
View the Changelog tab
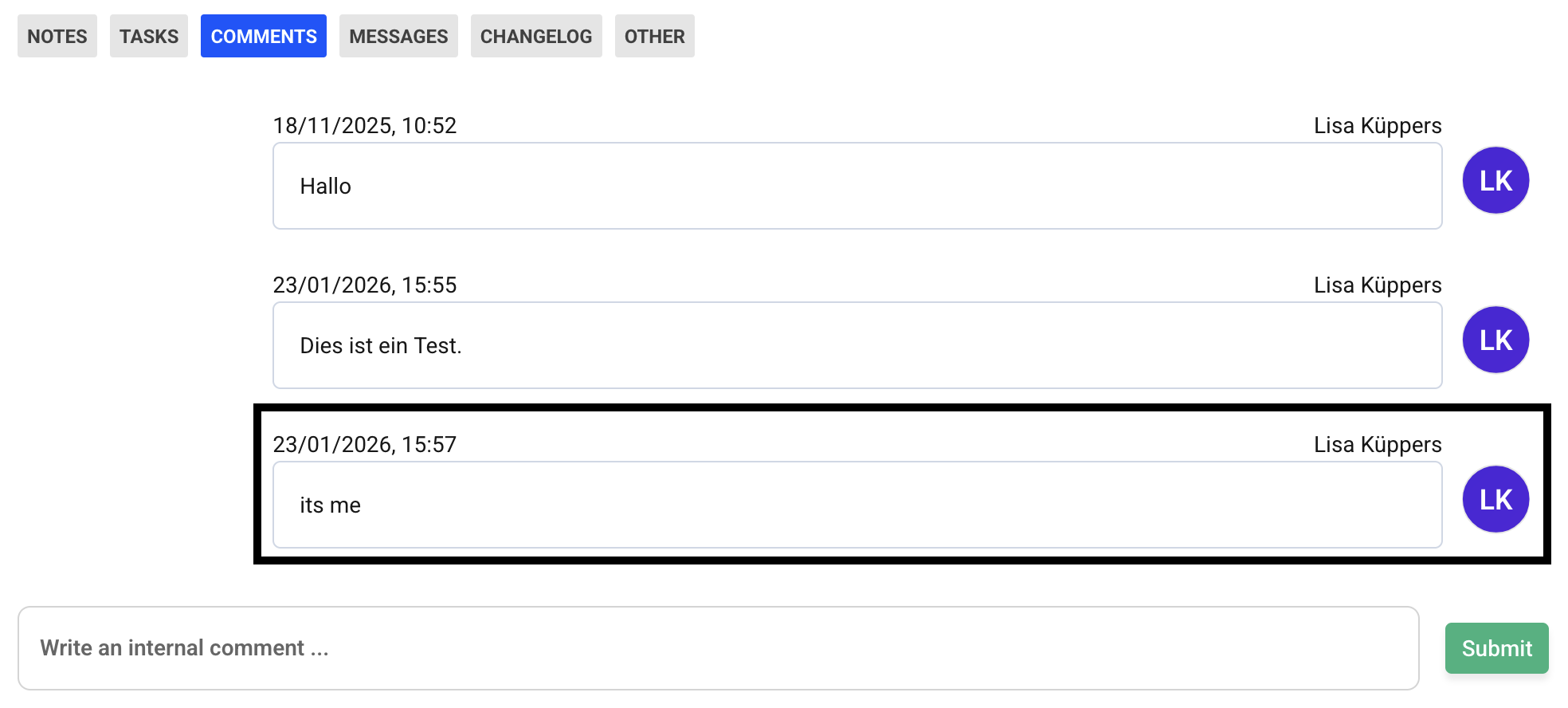pyautogui.click(x=536, y=36)
